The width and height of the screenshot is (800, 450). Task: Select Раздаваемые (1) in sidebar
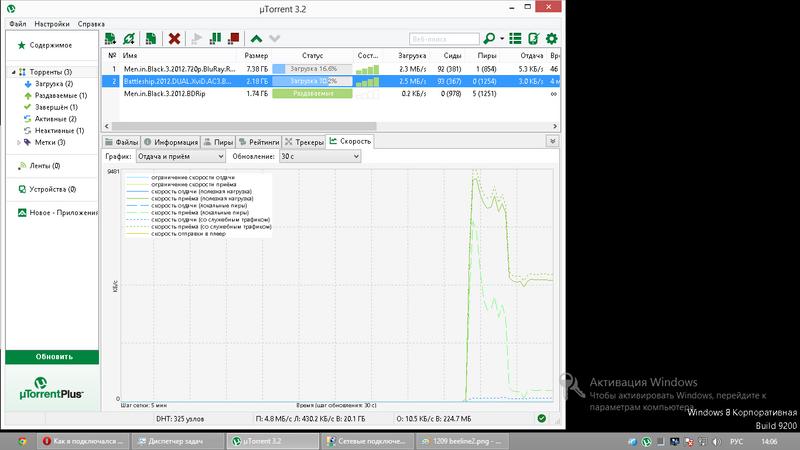pos(61,96)
